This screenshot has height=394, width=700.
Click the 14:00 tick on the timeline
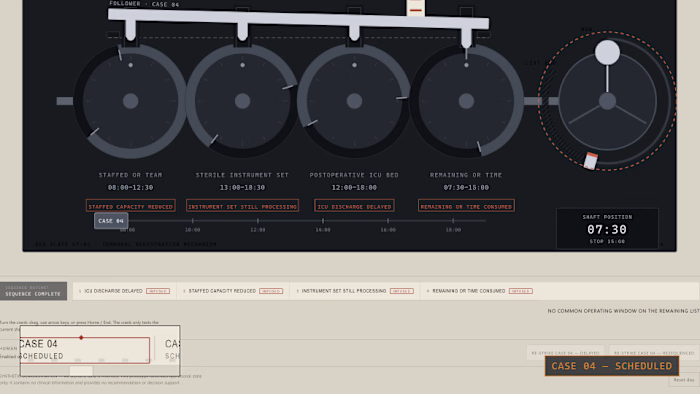point(323,221)
